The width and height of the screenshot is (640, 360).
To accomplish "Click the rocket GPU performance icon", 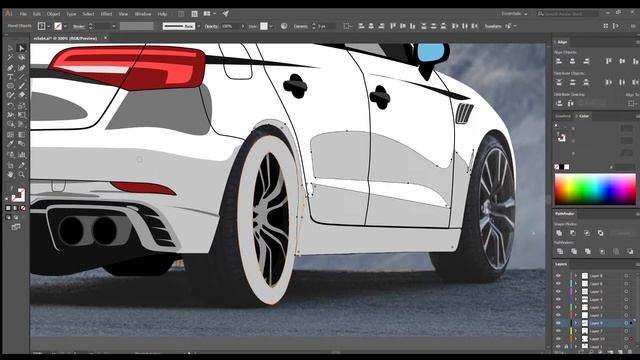I will pyautogui.click(x=225, y=13).
